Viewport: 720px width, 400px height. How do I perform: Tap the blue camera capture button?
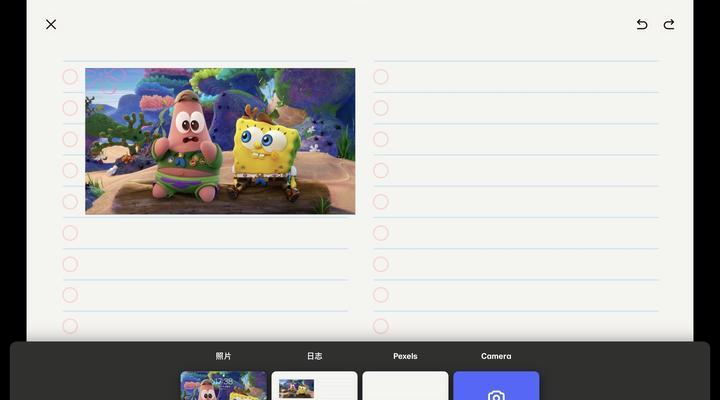point(496,386)
